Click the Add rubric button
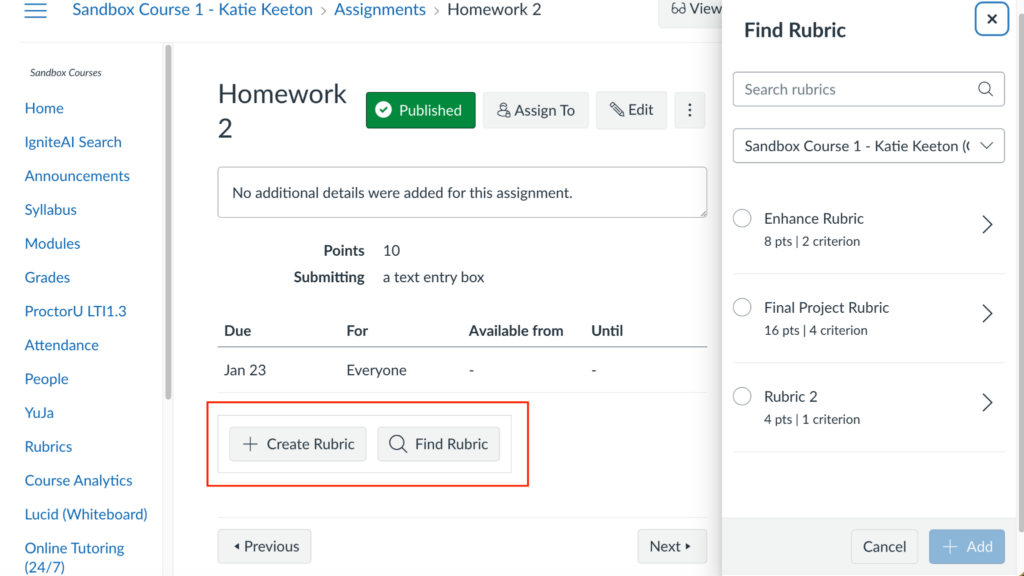This screenshot has width=1024, height=576. click(x=967, y=547)
